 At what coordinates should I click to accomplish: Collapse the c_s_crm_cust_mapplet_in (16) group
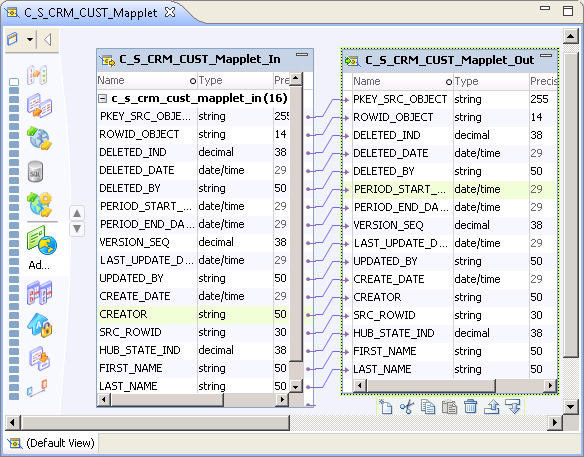click(102, 99)
